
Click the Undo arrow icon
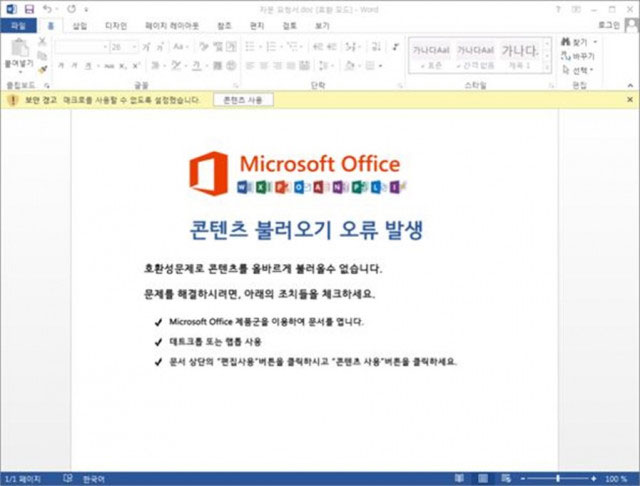[x=46, y=8]
